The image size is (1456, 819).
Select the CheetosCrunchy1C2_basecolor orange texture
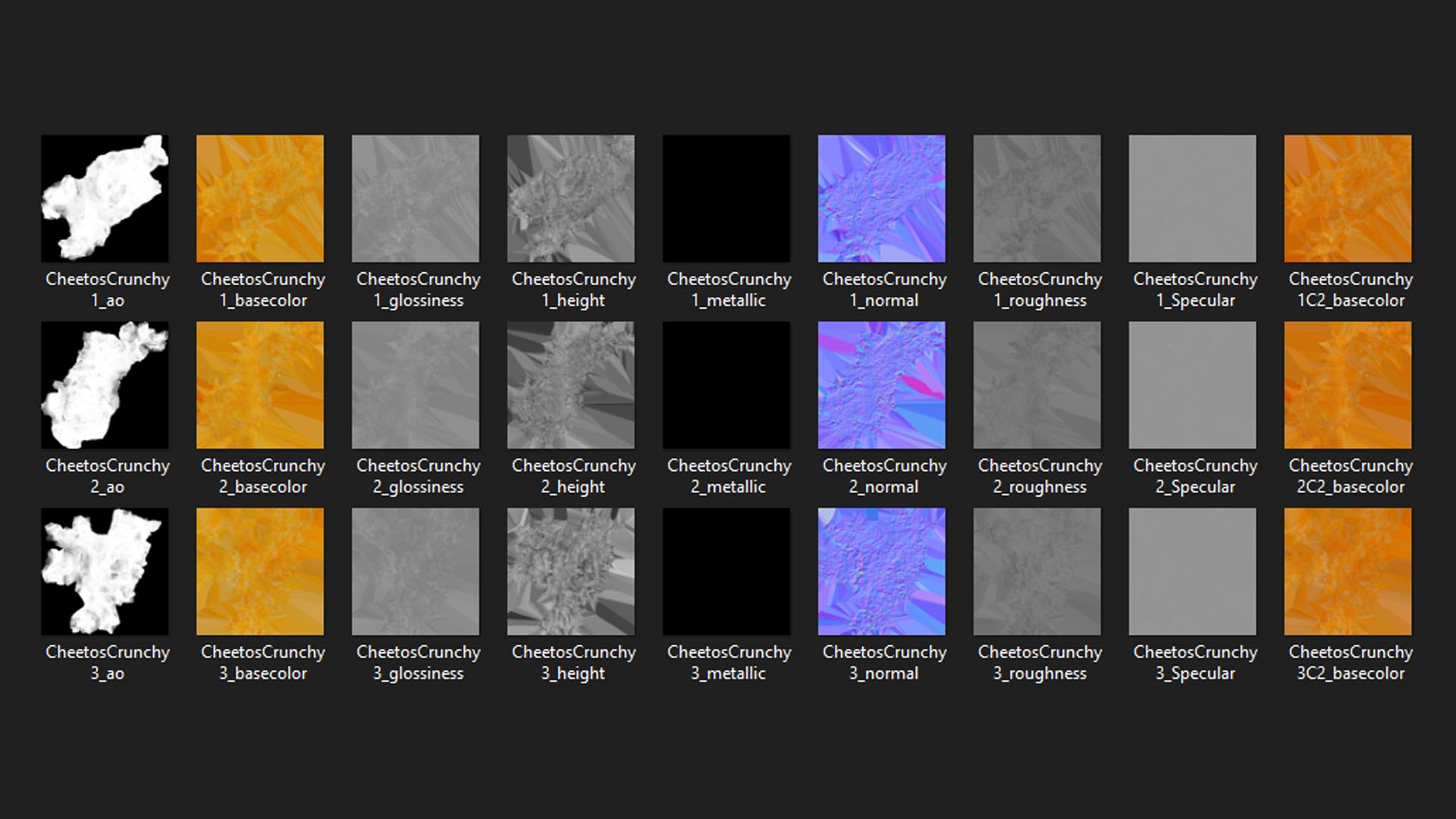point(1348,199)
